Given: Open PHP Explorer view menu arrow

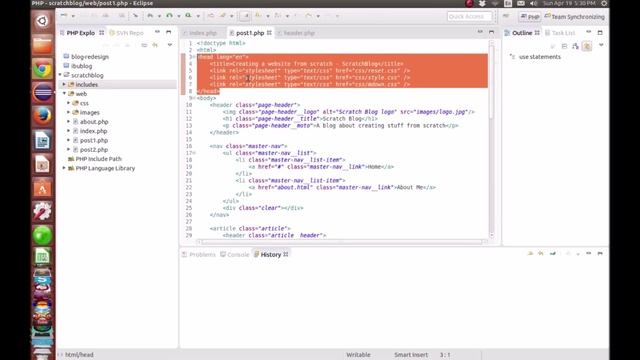Looking at the screenshot, I should point(170,45).
